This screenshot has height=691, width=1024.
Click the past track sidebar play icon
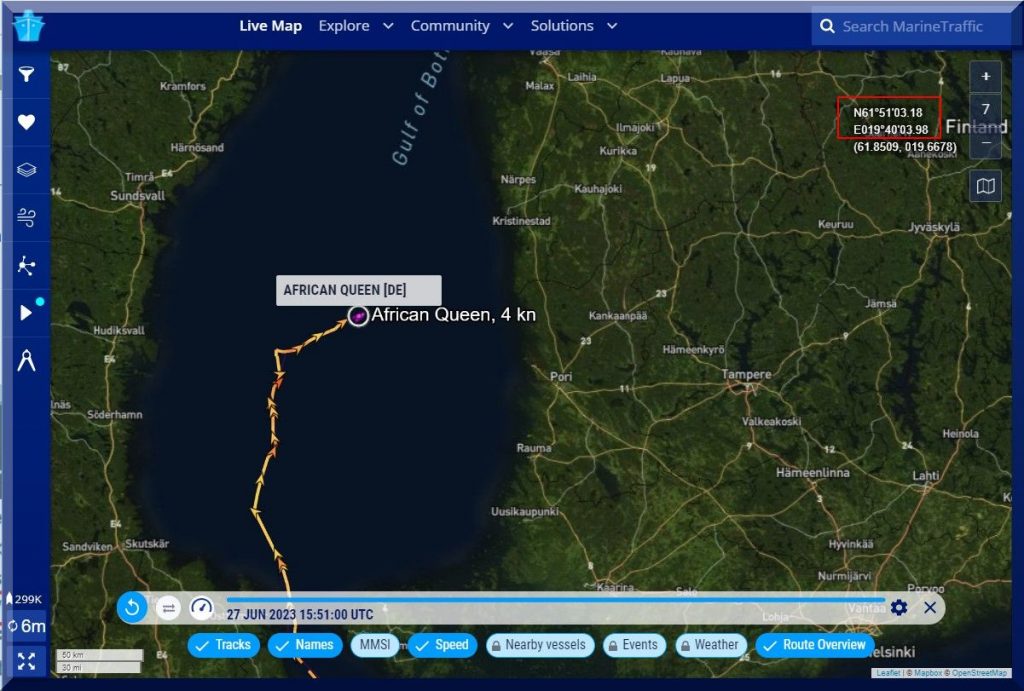[27, 313]
